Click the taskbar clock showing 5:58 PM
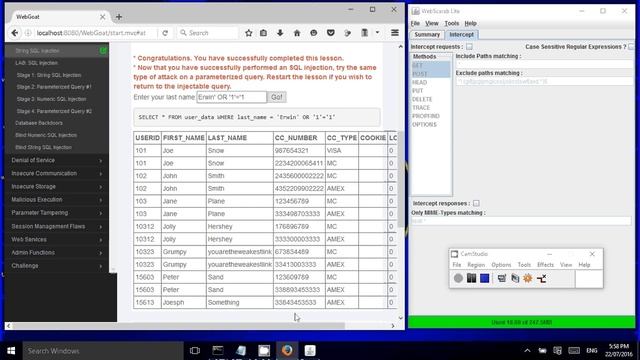 coord(618,351)
